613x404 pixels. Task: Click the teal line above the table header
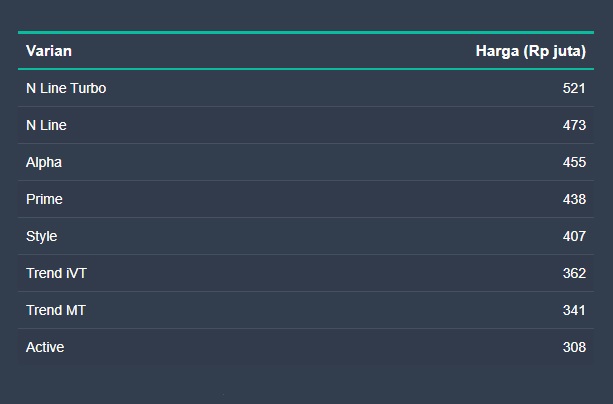pyautogui.click(x=306, y=33)
